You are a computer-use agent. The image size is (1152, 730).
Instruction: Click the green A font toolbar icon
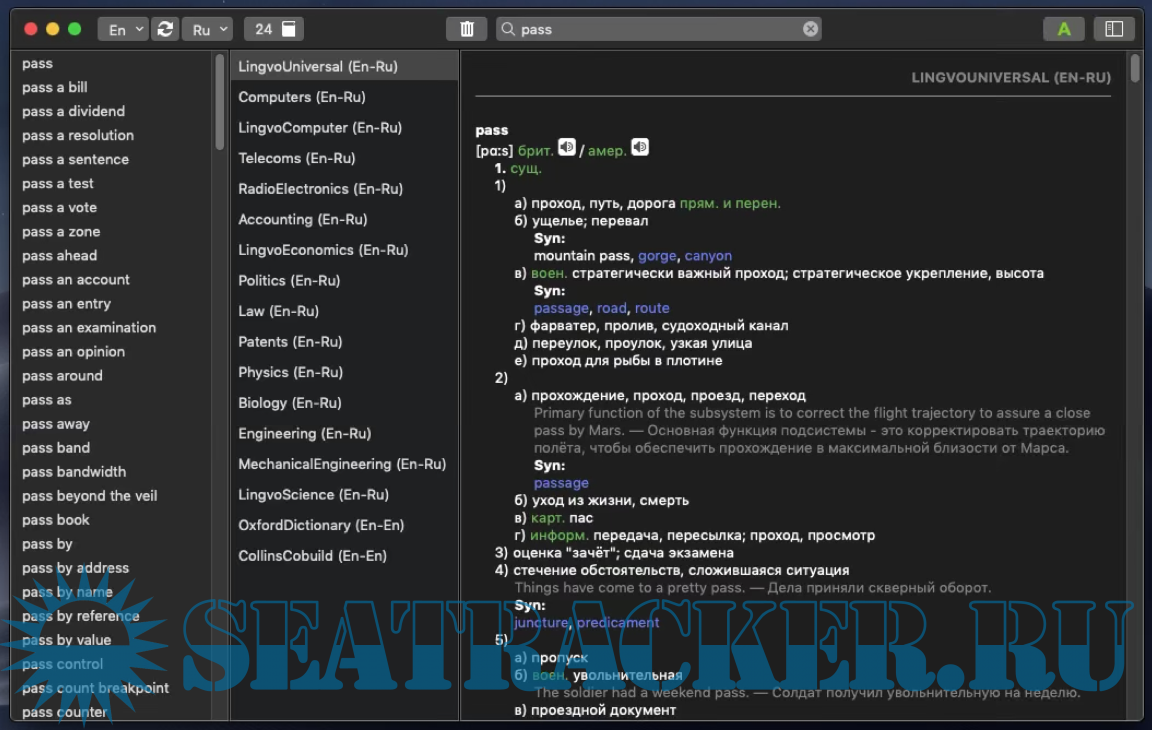point(1064,29)
